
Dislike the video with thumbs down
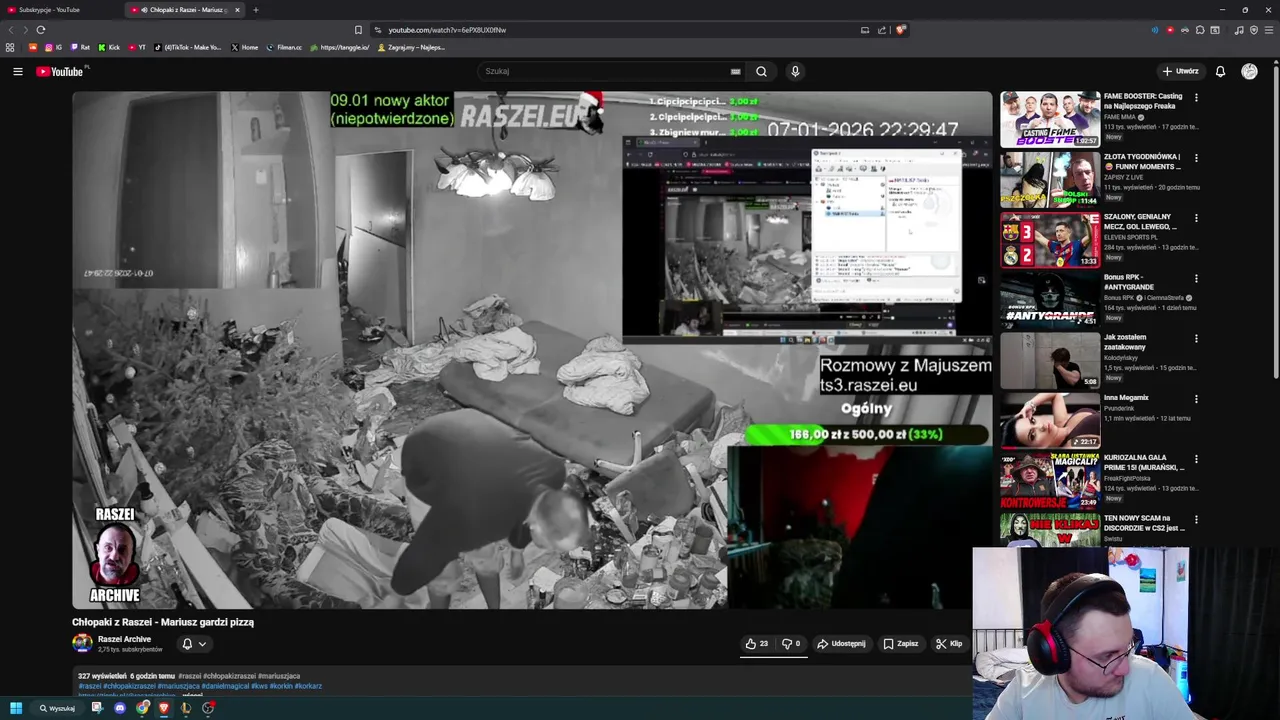click(790, 644)
